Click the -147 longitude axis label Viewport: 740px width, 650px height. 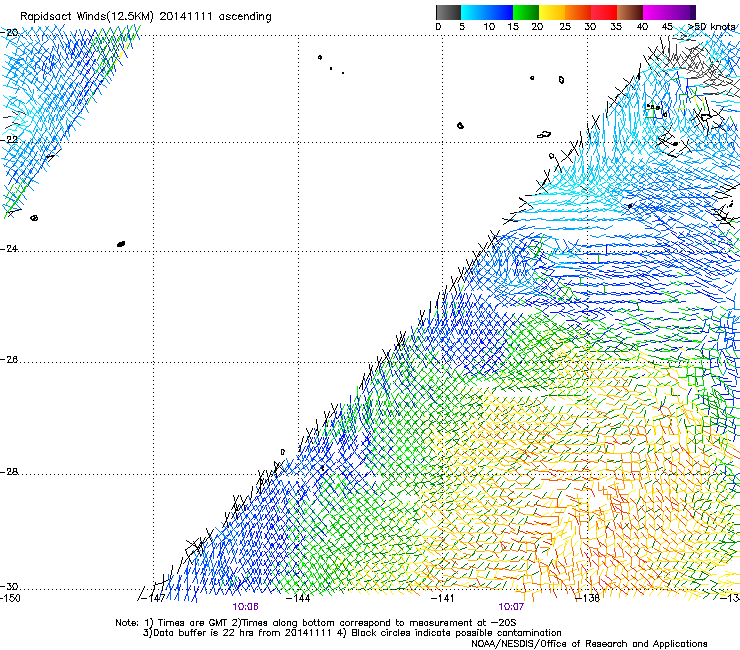(153, 598)
